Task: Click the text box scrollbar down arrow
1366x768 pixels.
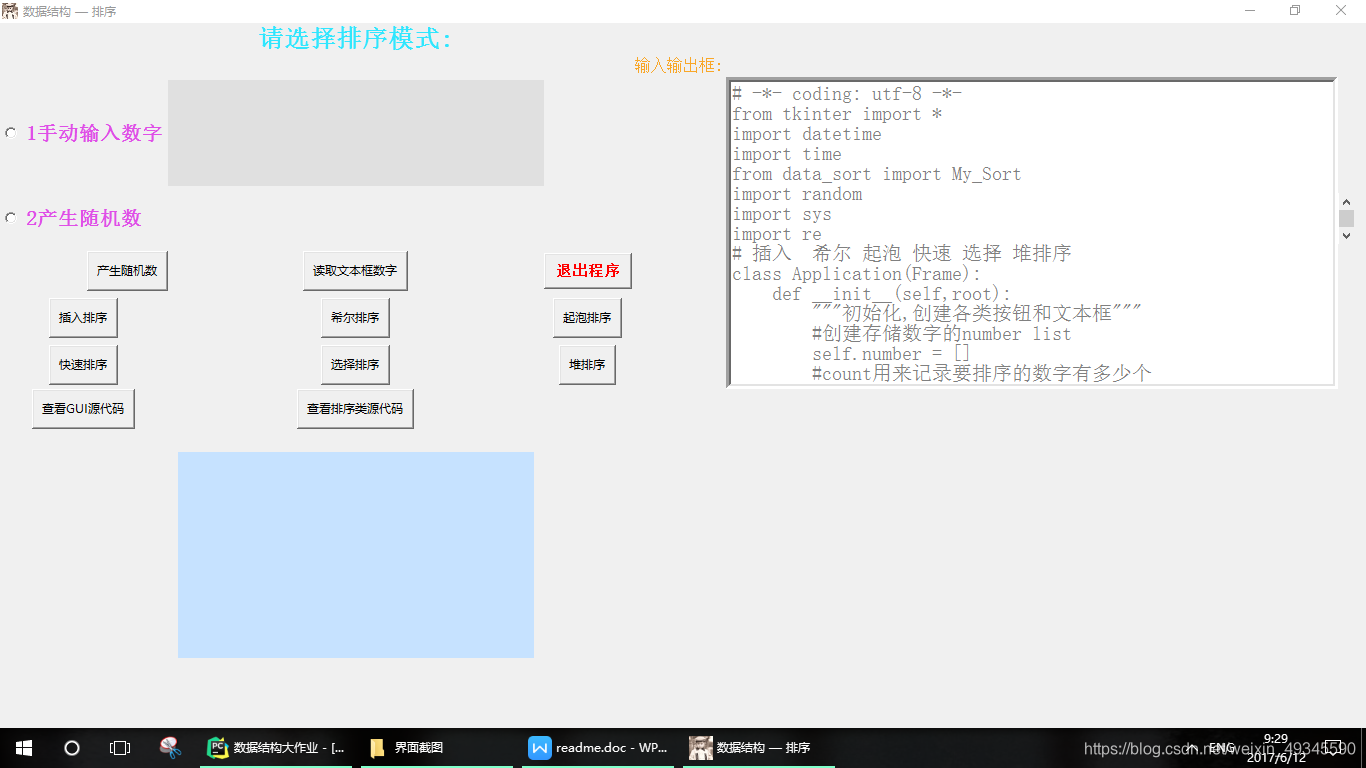Action: 1346,236
